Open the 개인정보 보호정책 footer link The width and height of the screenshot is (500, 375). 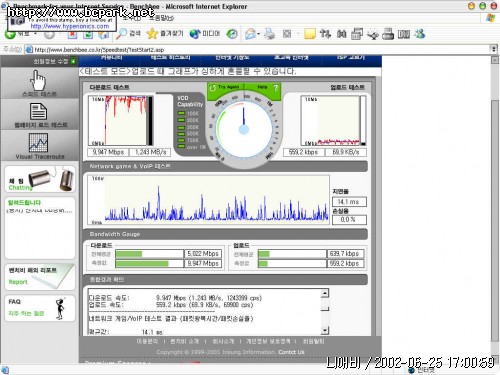point(268,341)
